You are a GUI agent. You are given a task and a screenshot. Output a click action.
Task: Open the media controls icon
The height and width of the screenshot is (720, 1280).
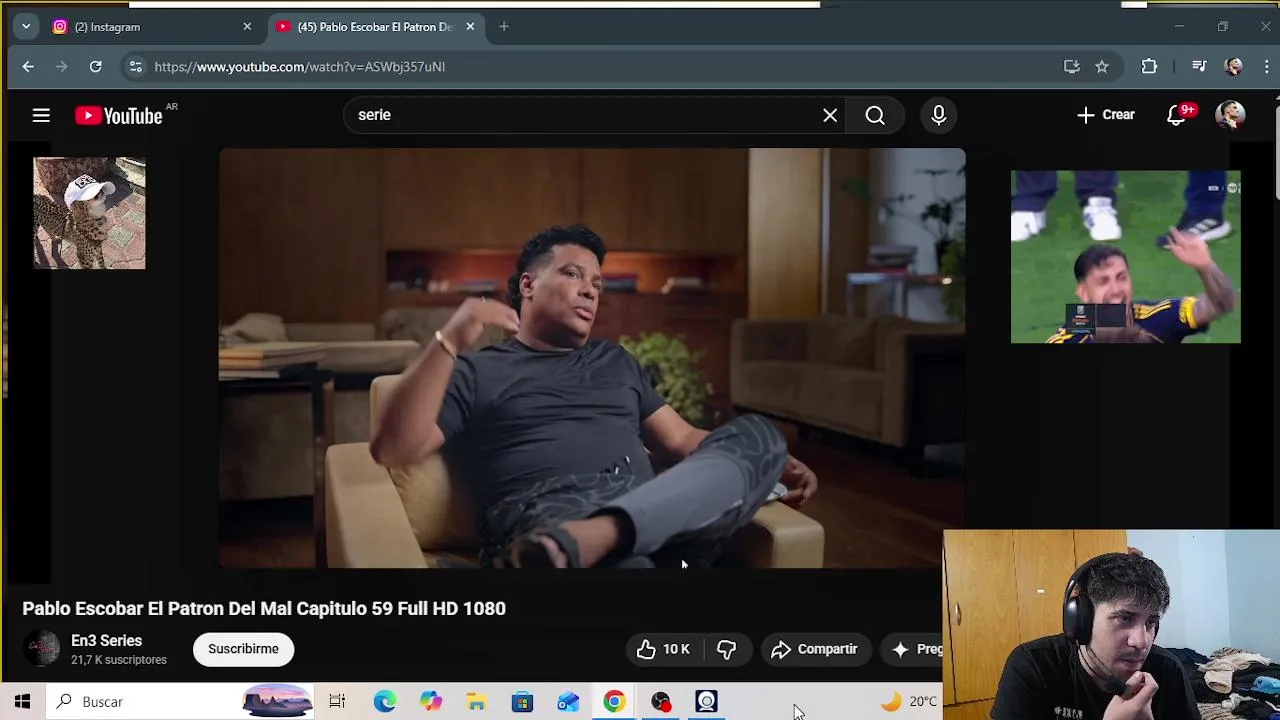1199,67
